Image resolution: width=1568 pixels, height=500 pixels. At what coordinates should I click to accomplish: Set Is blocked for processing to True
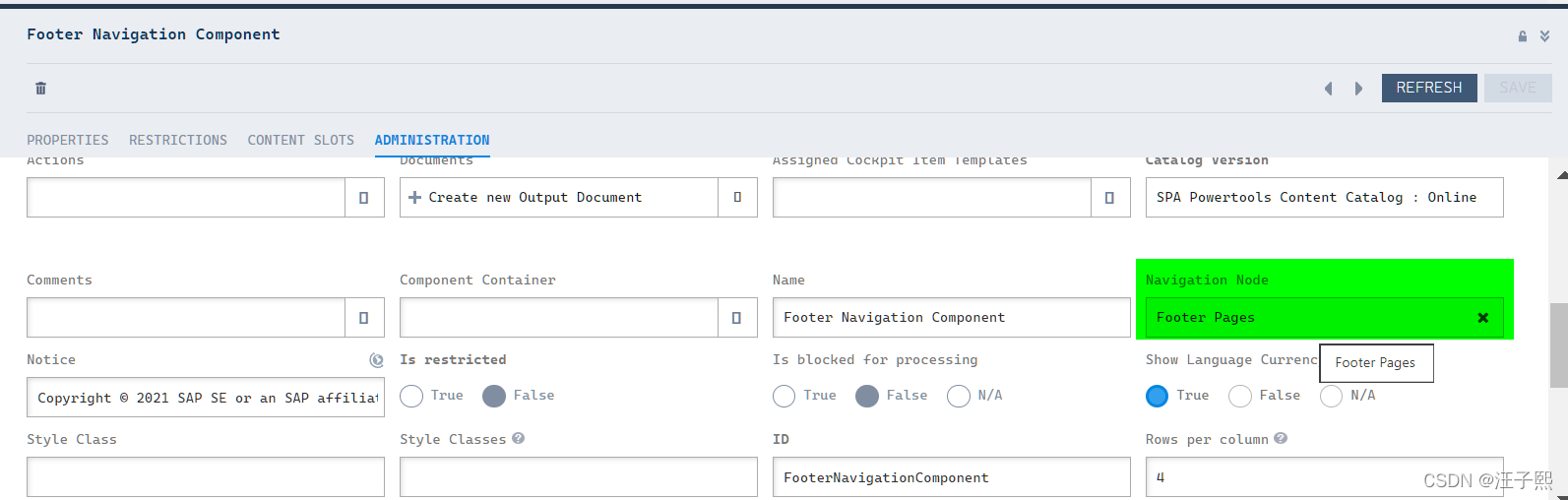tap(784, 396)
